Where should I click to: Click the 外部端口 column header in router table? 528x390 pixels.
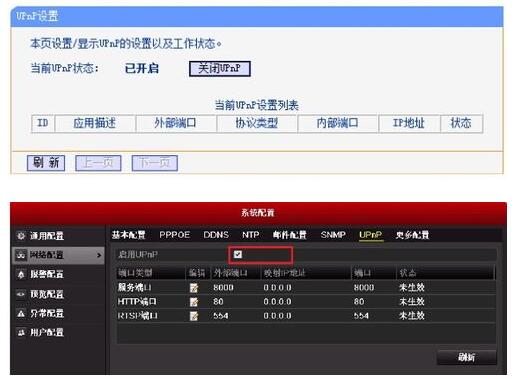(175, 123)
